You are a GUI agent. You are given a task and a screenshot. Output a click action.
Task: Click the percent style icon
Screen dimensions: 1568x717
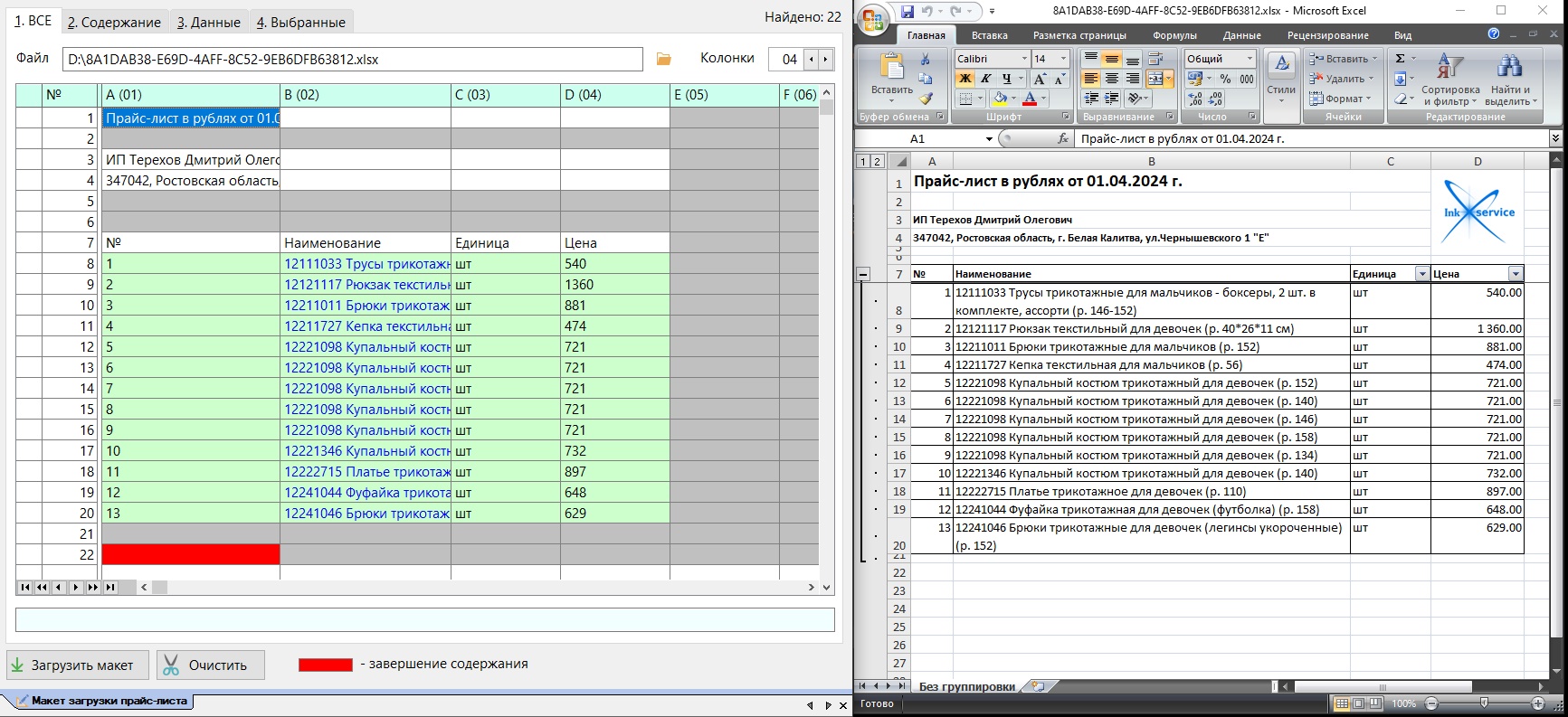(x=1225, y=79)
